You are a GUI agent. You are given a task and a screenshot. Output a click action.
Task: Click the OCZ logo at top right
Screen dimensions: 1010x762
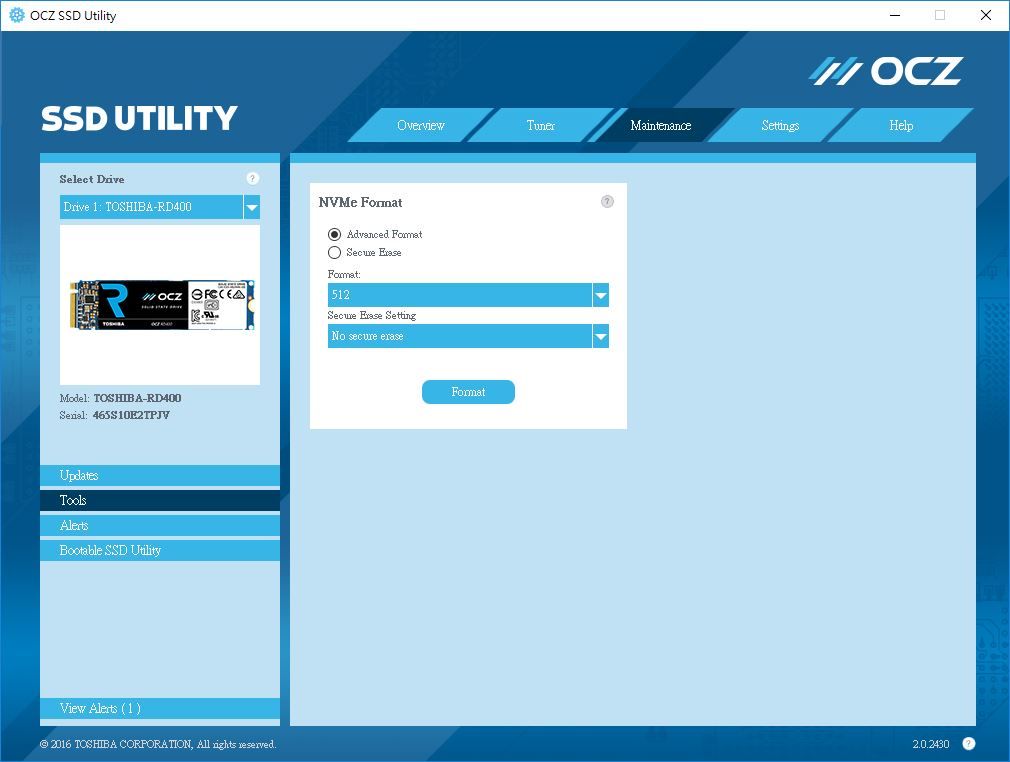[x=886, y=71]
